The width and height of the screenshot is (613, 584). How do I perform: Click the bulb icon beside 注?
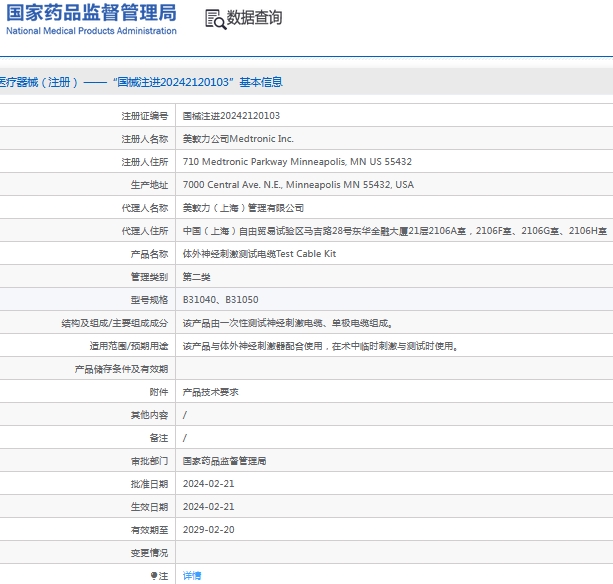154,575
